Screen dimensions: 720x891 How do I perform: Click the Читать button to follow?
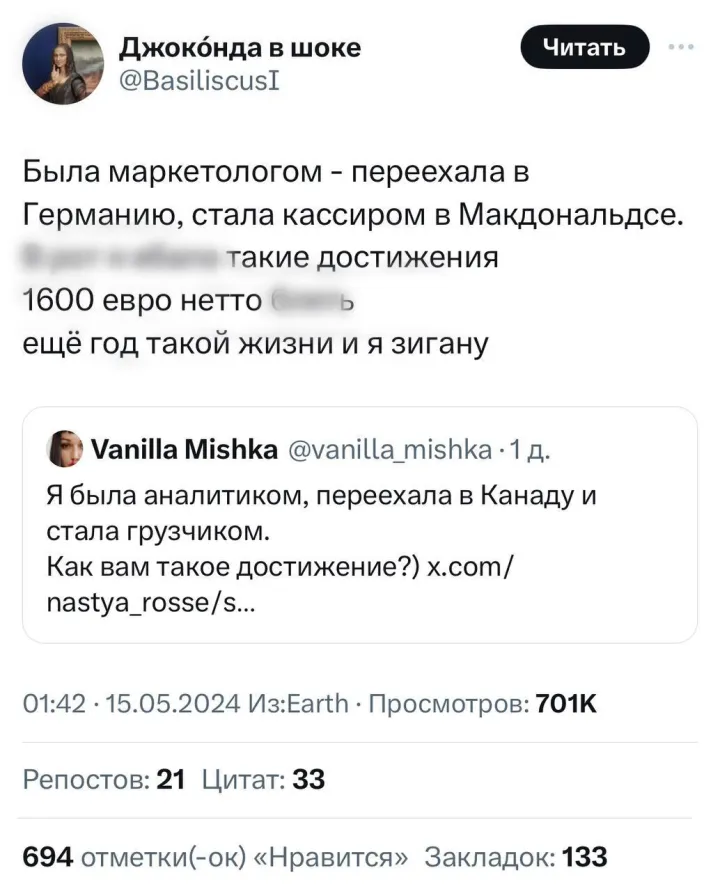click(584, 47)
